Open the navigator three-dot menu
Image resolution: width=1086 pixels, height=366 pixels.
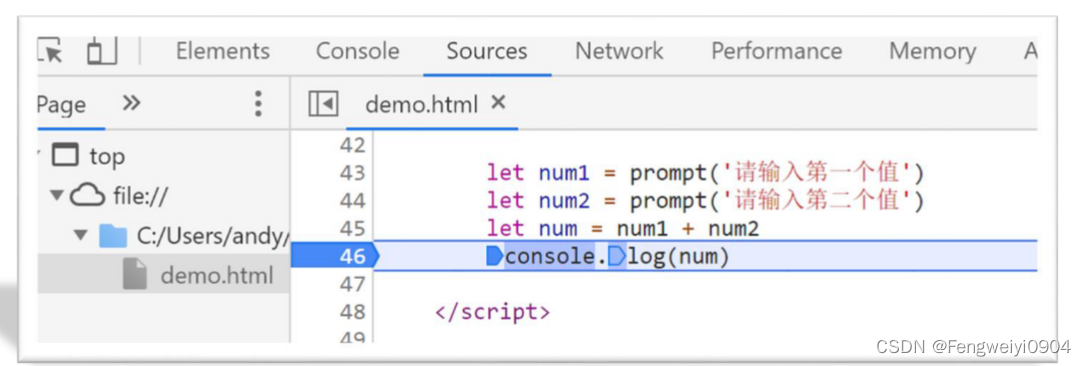258,103
